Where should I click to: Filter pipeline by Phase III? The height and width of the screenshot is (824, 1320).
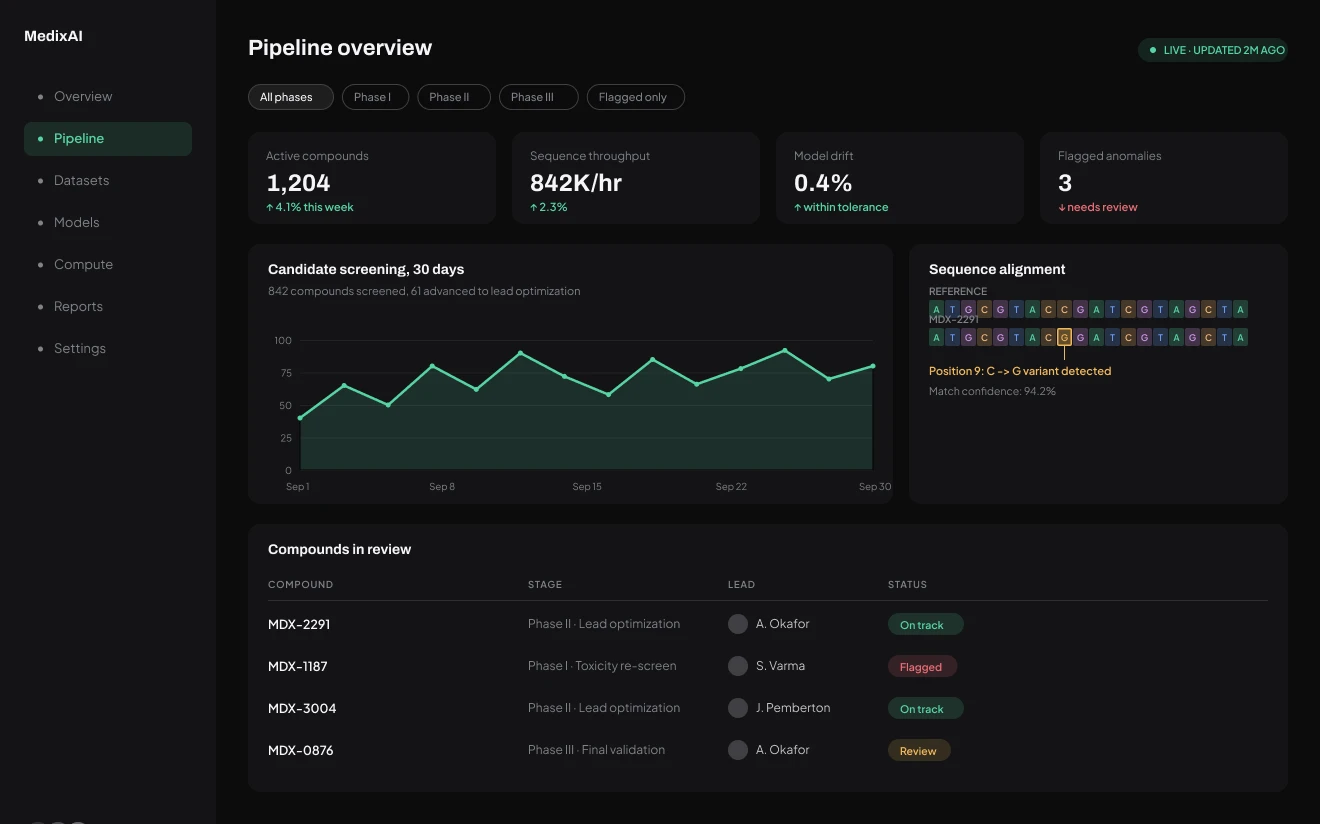(539, 97)
